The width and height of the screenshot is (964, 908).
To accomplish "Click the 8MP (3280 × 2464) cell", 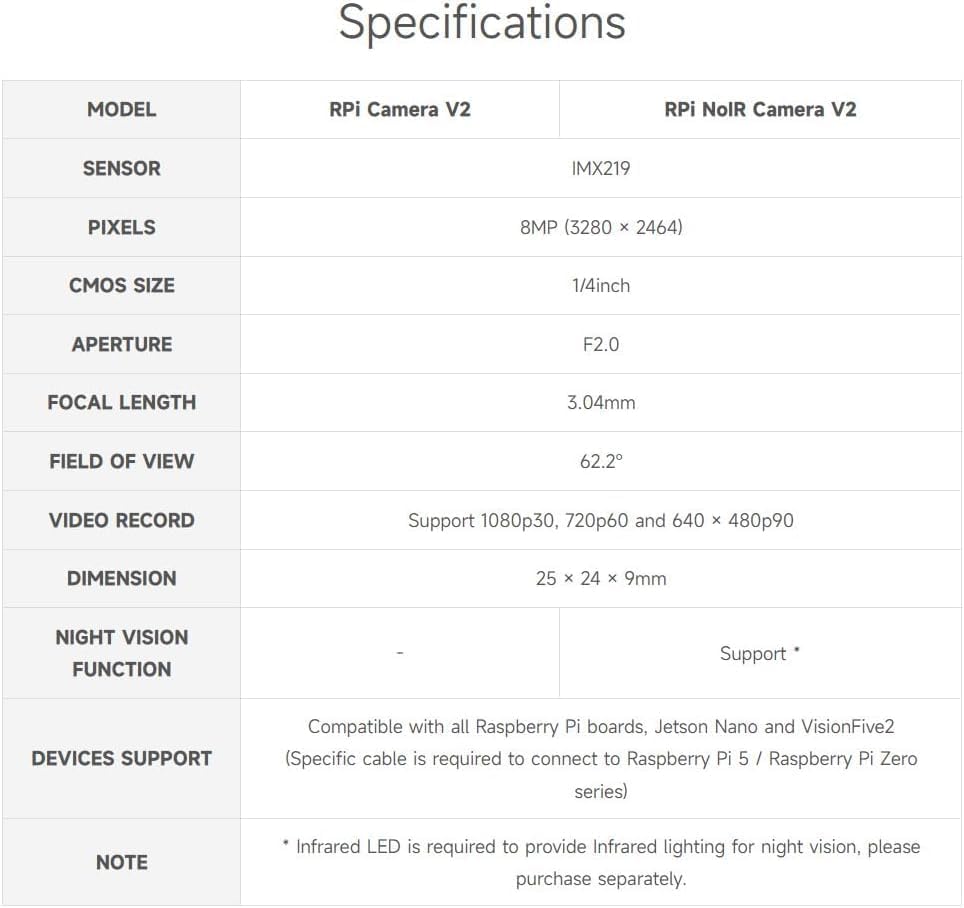I will click(601, 227).
